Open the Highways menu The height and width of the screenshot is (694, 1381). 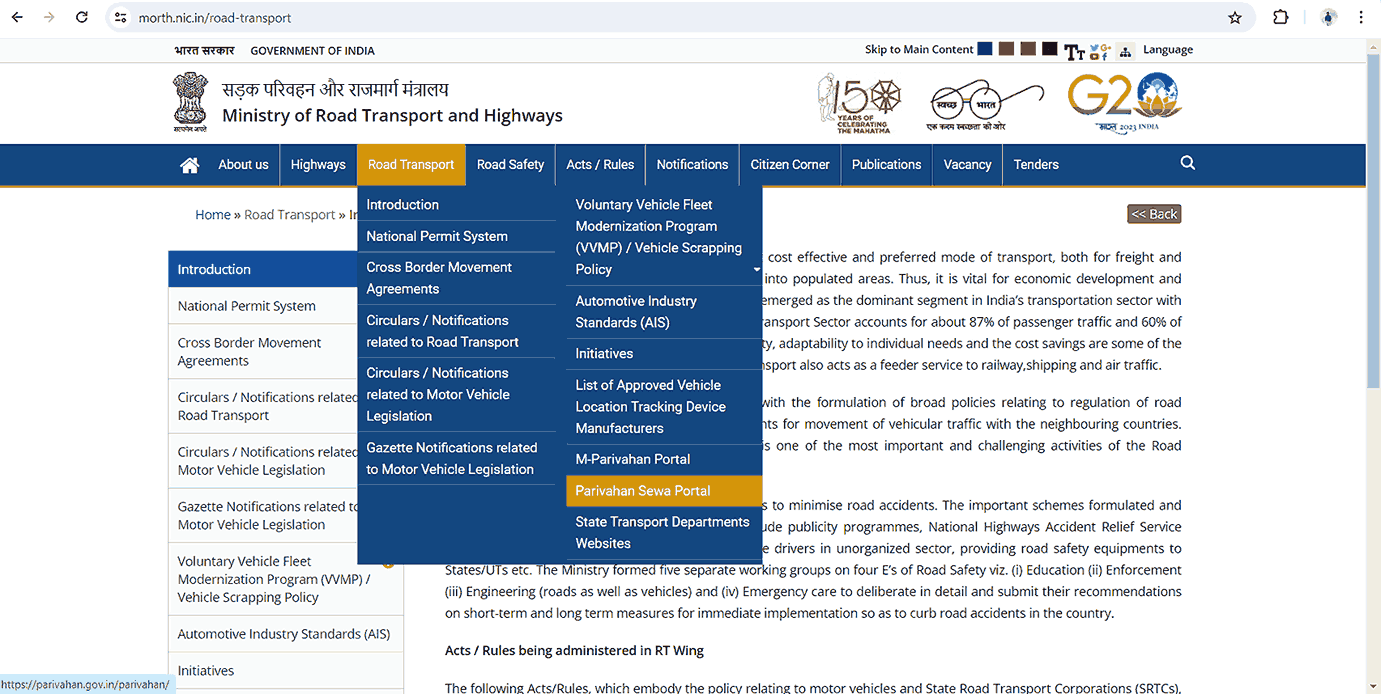click(318, 165)
